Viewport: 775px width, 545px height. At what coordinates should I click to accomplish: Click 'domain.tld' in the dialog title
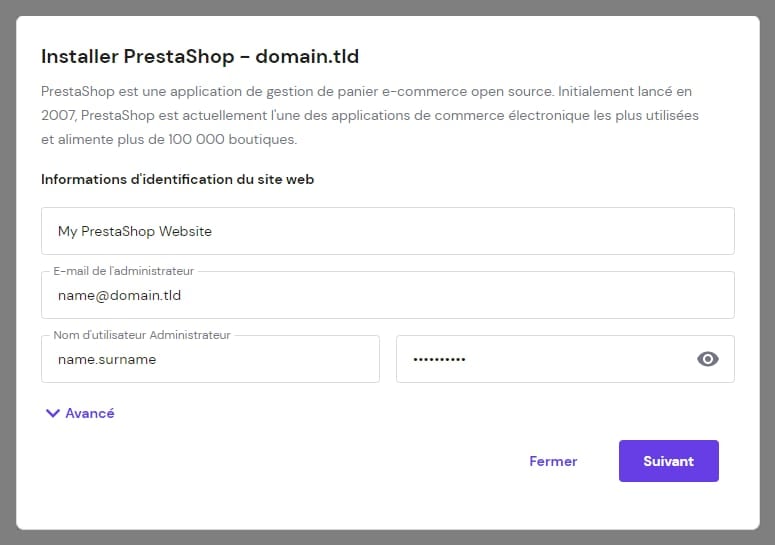[307, 56]
